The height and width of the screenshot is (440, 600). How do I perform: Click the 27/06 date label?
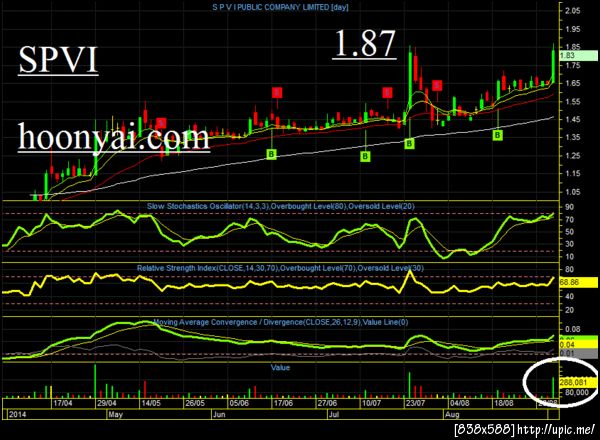coord(328,403)
